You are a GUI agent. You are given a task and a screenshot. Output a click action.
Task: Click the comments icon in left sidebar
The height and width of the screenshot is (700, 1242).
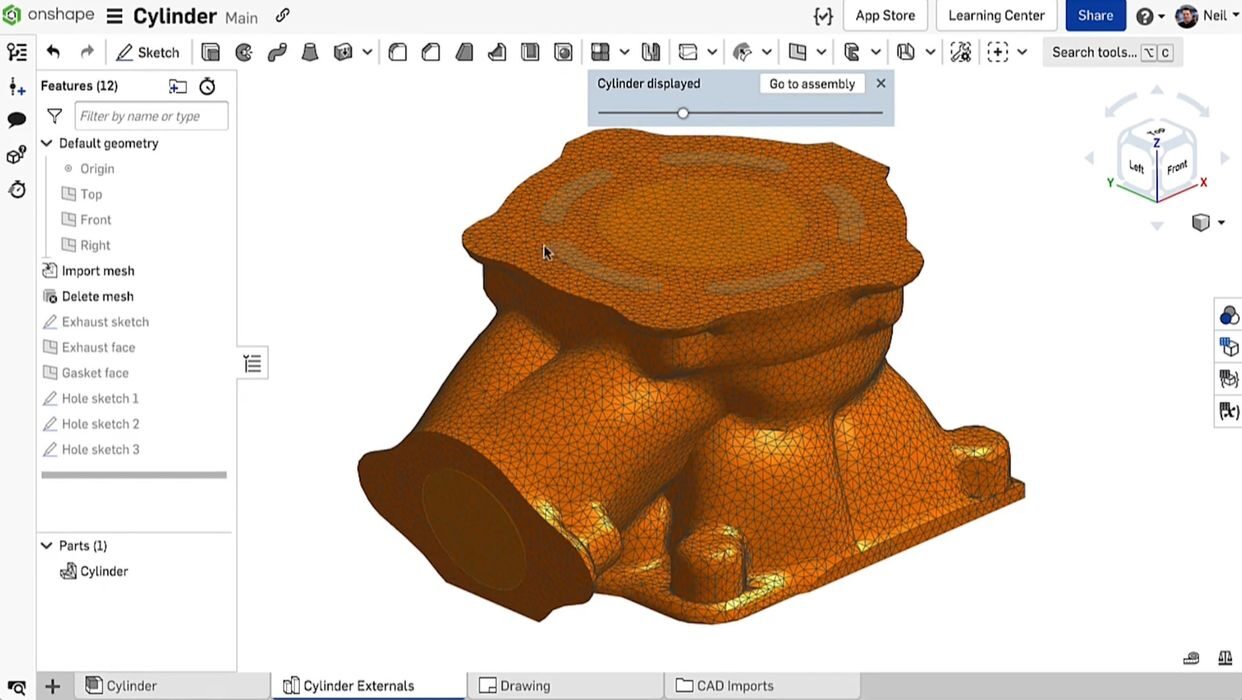(16, 121)
